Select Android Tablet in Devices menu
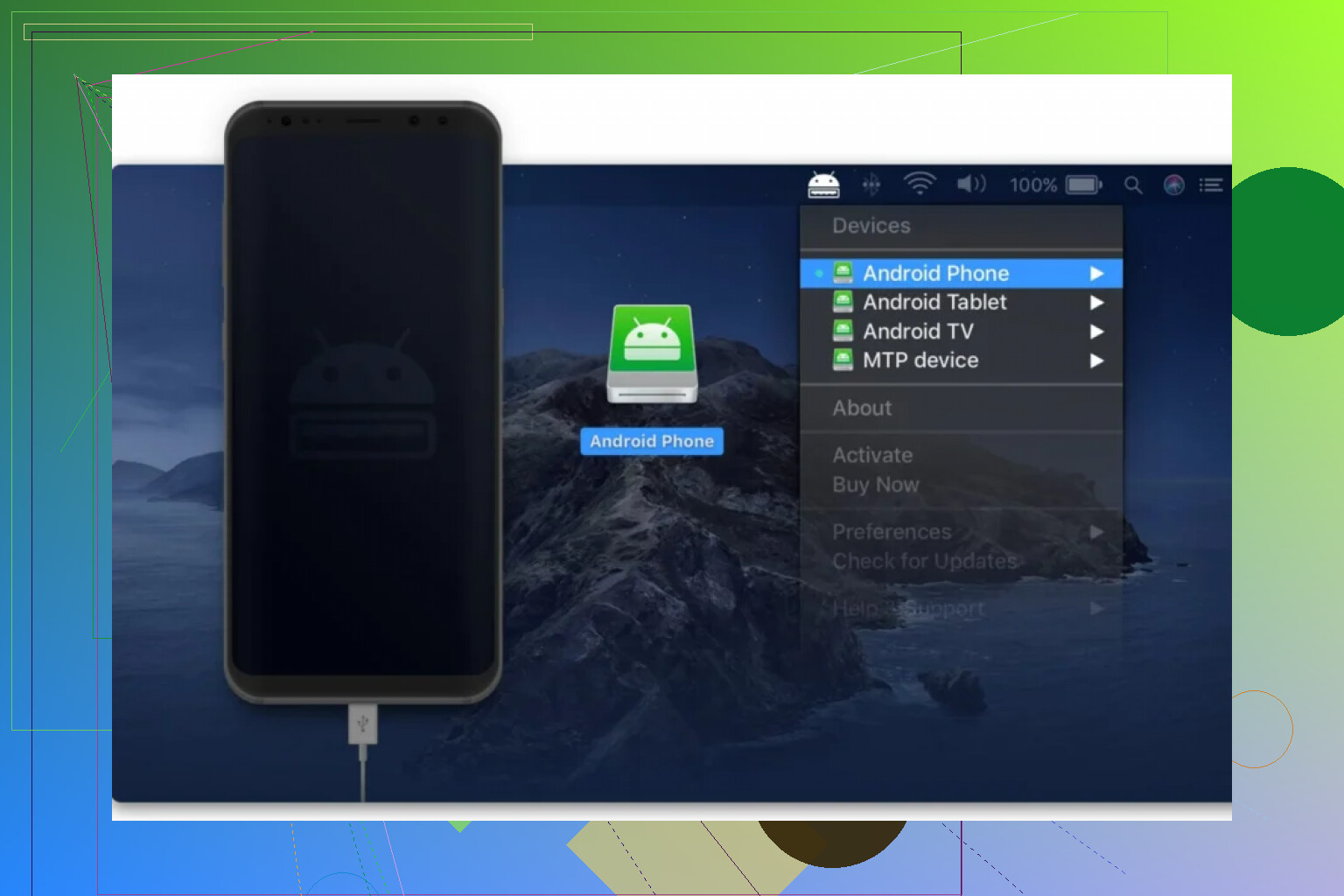The width and height of the screenshot is (1344, 896). coord(961,302)
